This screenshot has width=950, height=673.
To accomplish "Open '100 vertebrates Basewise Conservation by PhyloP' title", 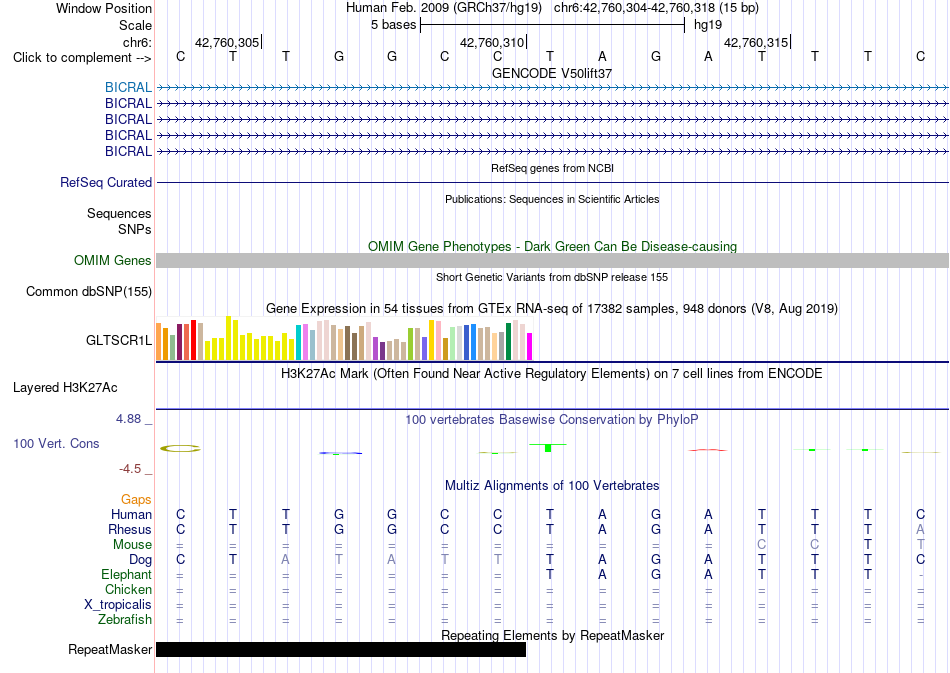I will click(x=552, y=420).
